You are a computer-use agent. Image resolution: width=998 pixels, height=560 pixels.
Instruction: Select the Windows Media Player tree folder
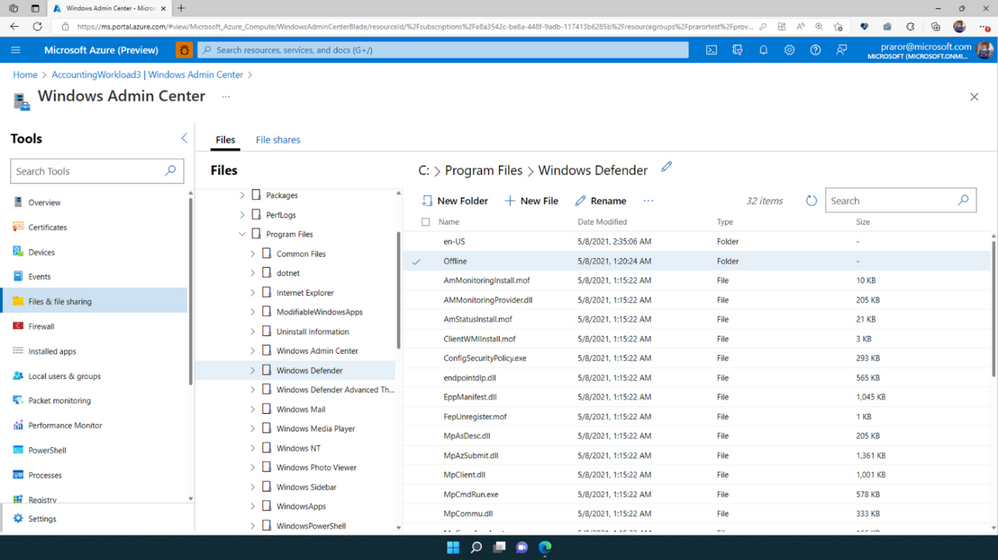point(316,429)
